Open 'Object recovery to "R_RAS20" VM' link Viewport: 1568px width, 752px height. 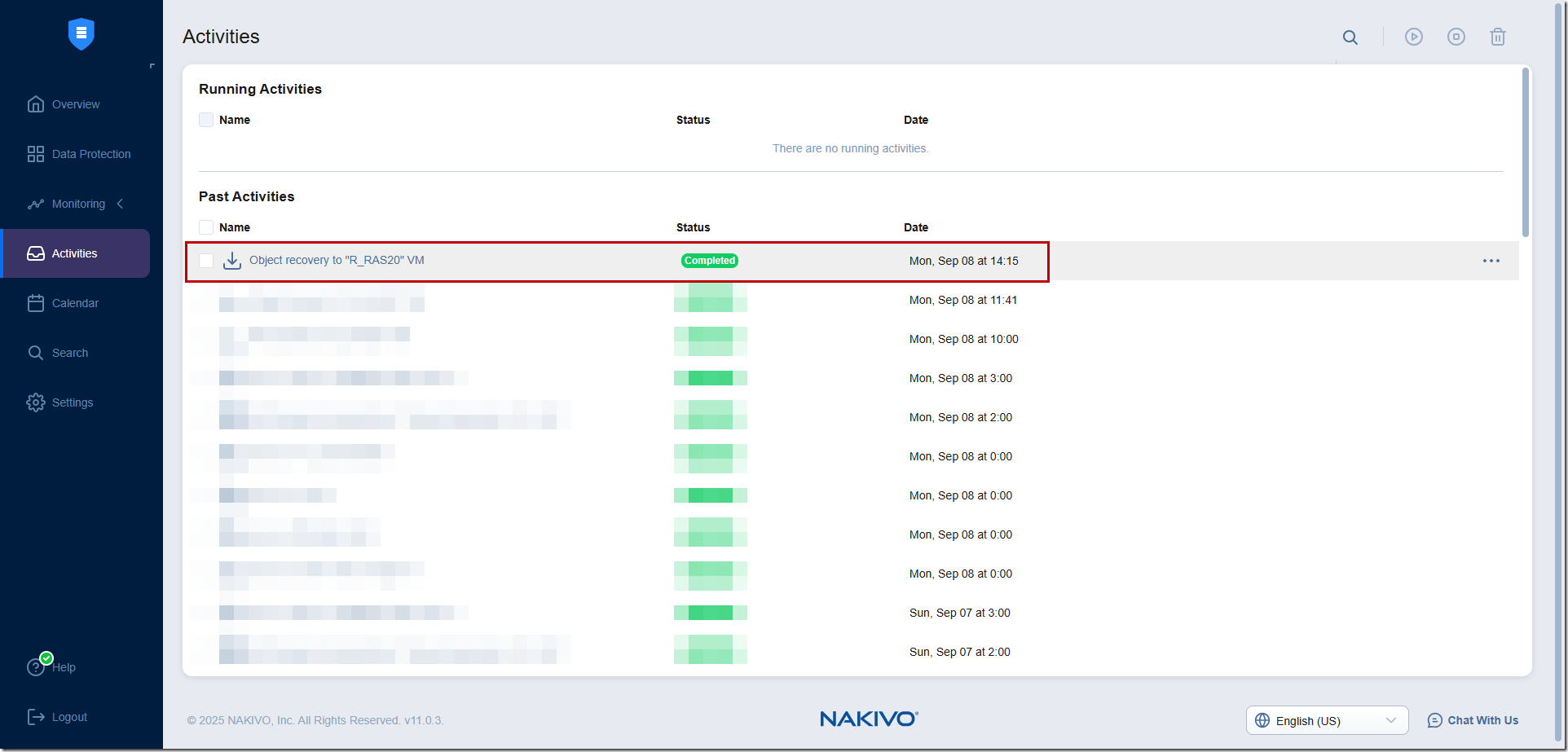coord(337,260)
